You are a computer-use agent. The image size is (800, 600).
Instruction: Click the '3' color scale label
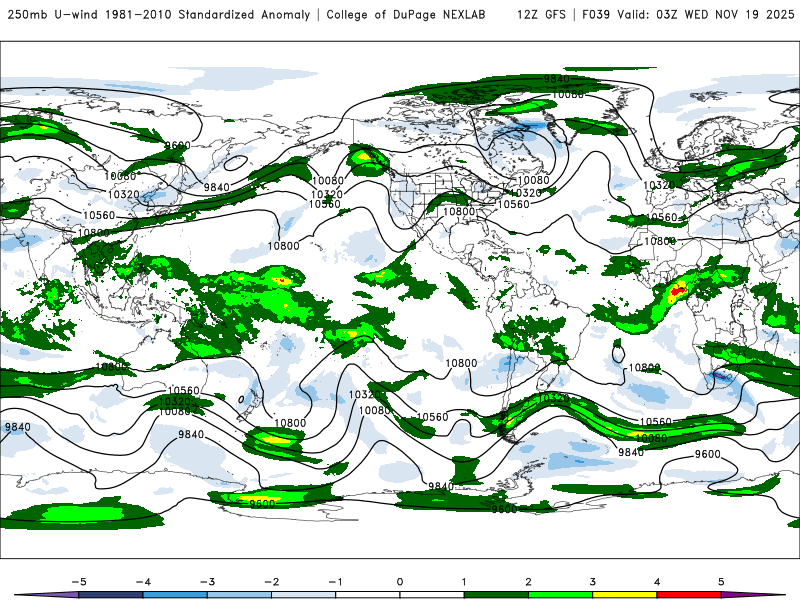click(592, 582)
